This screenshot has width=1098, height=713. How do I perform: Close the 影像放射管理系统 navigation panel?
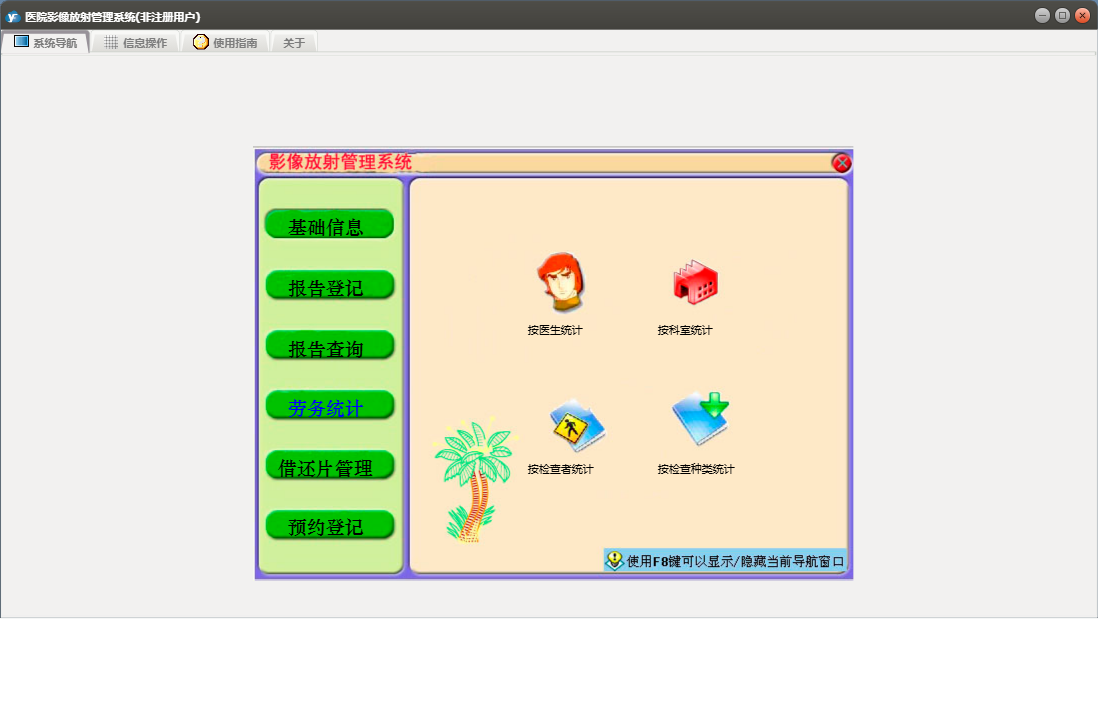842,163
